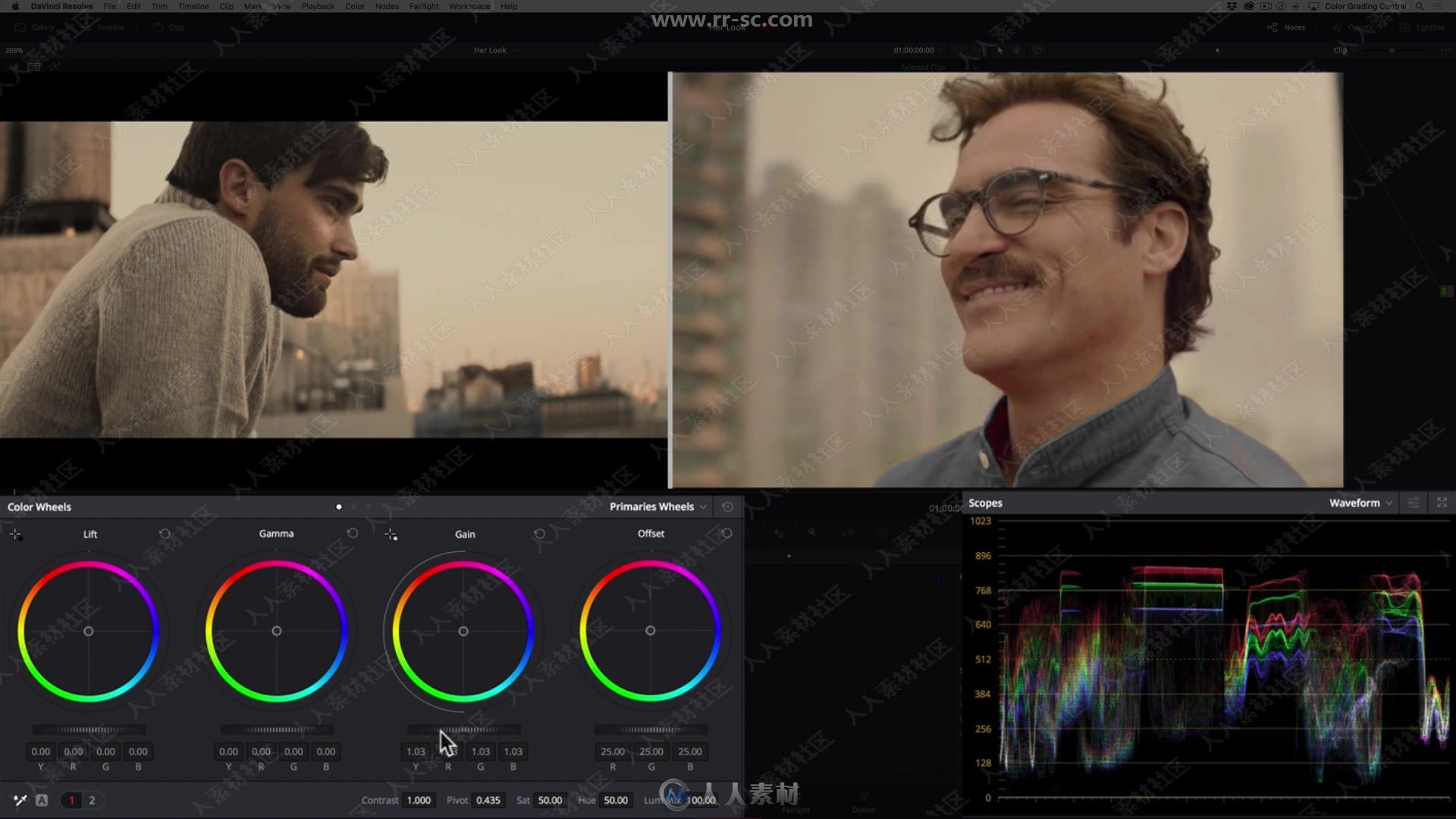Open the viewer timecode 01:00:00:00 dropdown

click(x=918, y=50)
